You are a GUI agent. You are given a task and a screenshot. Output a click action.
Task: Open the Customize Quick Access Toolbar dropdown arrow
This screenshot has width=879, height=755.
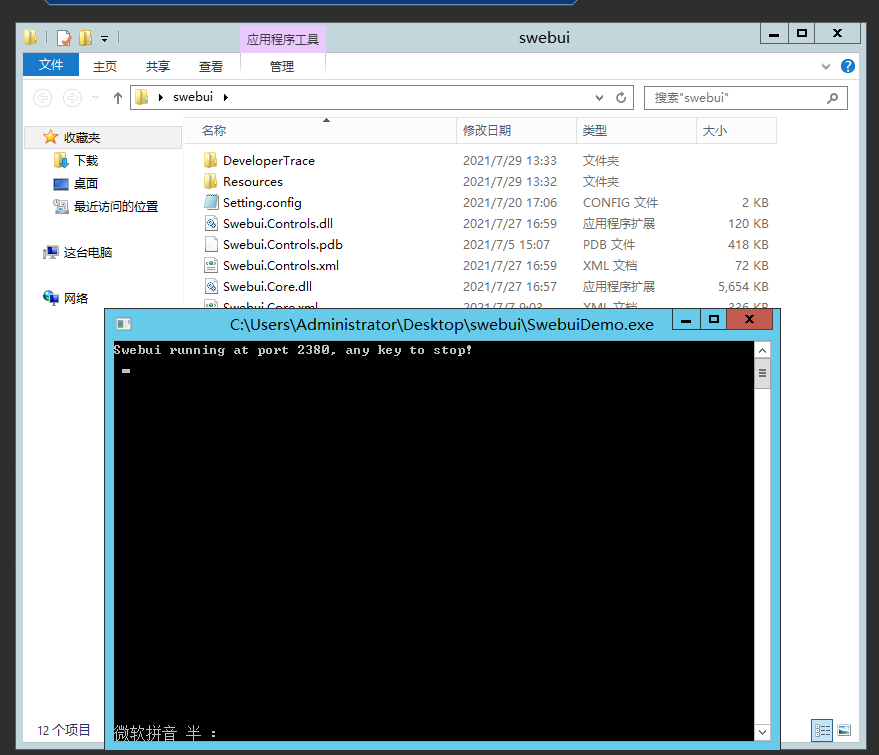pyautogui.click(x=104, y=39)
